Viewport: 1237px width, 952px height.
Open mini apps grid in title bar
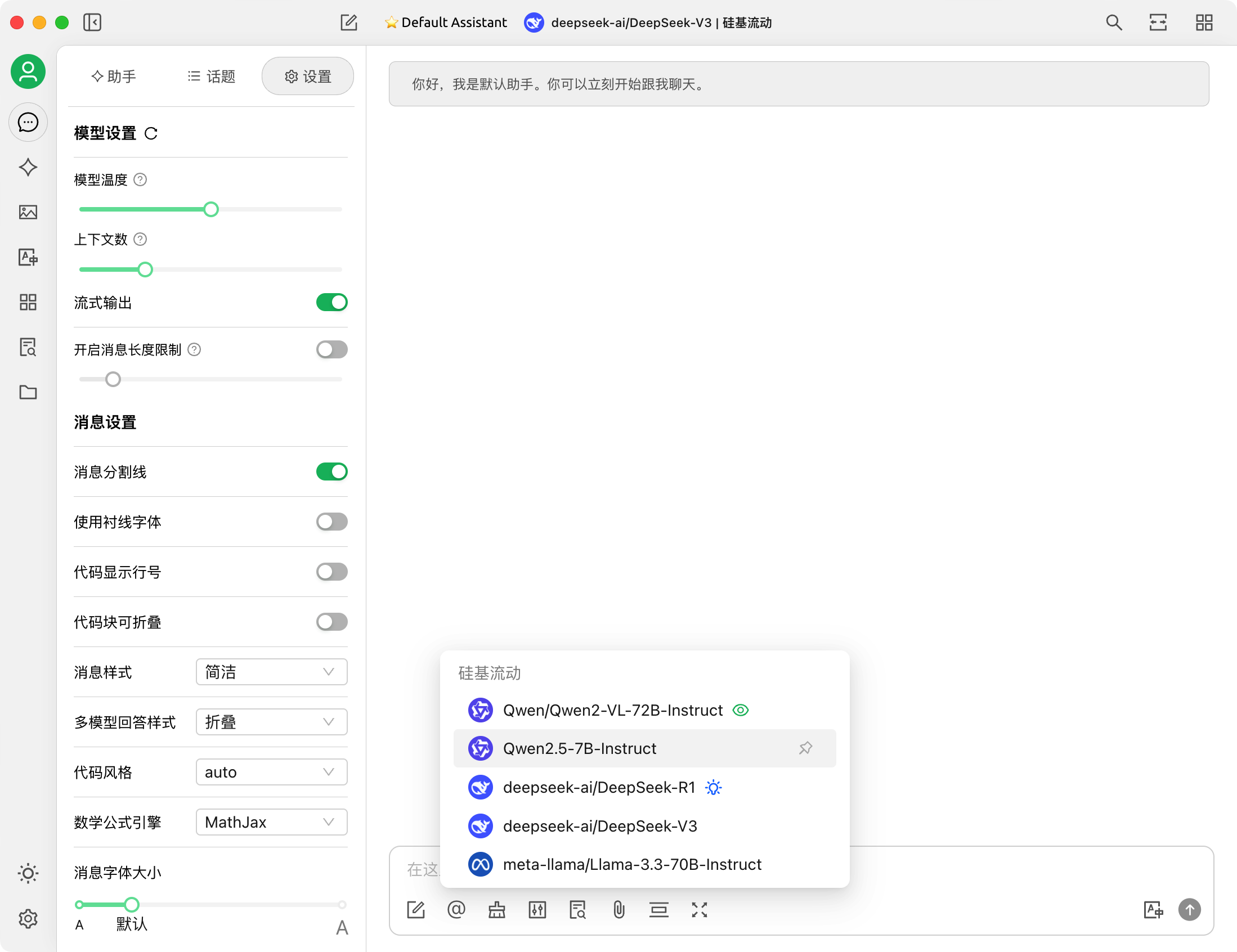pyautogui.click(x=1204, y=23)
